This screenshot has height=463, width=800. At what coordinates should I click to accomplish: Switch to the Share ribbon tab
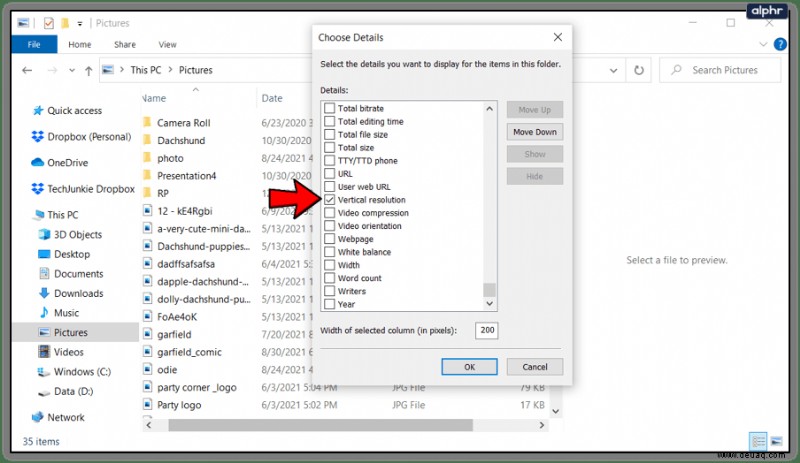[x=125, y=44]
